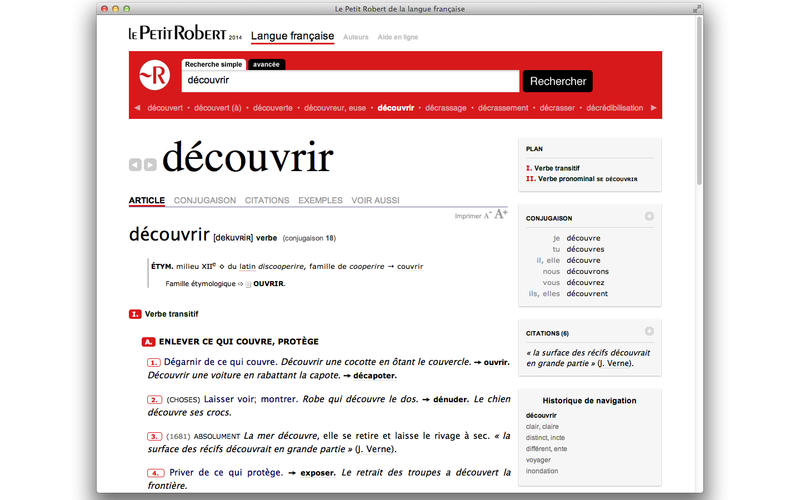Image resolution: width=800 pixels, height=500 pixels.
Task: Open word décrassement in strip
Action: click(503, 108)
